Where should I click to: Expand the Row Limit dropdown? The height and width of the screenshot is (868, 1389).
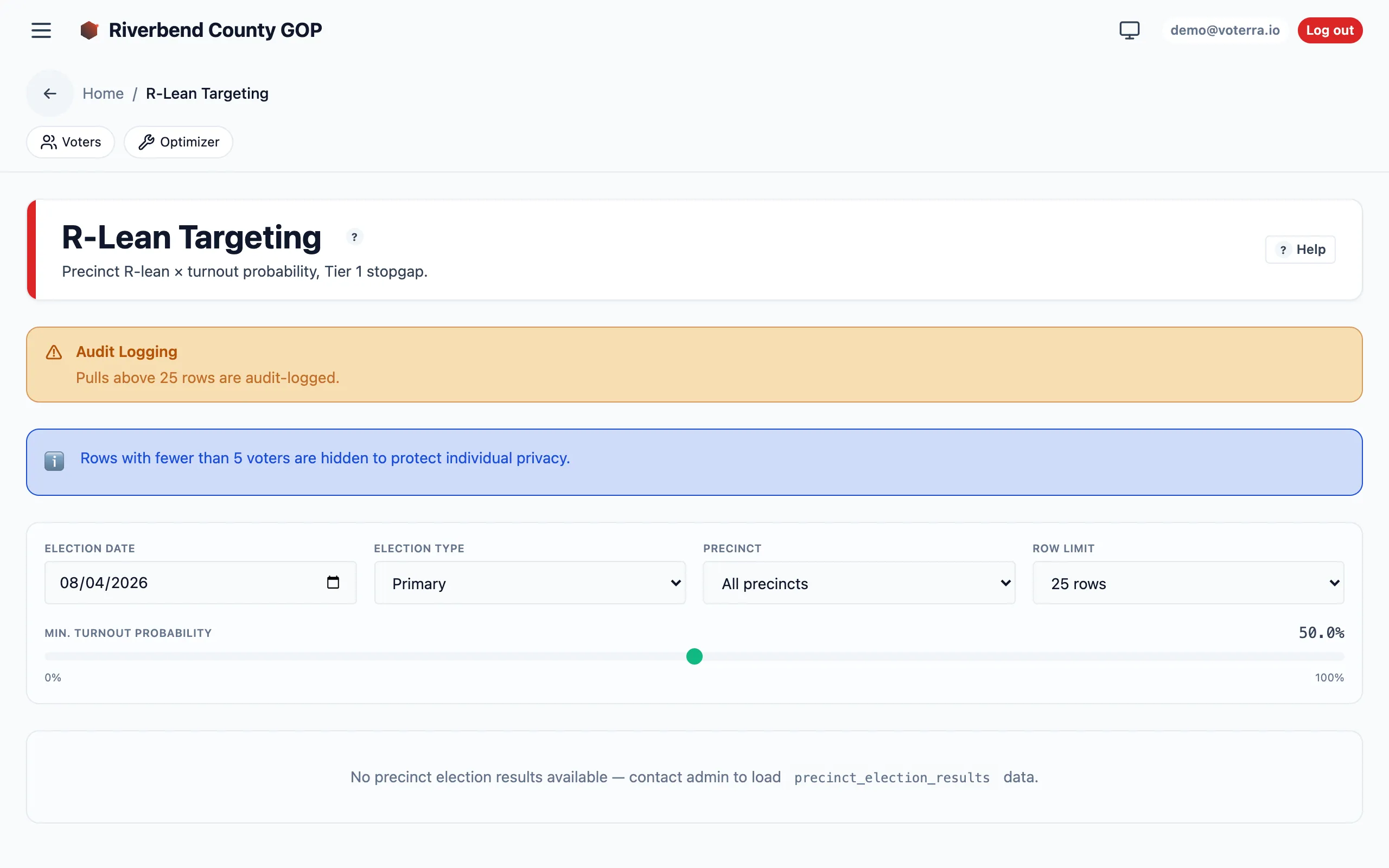point(1188,583)
